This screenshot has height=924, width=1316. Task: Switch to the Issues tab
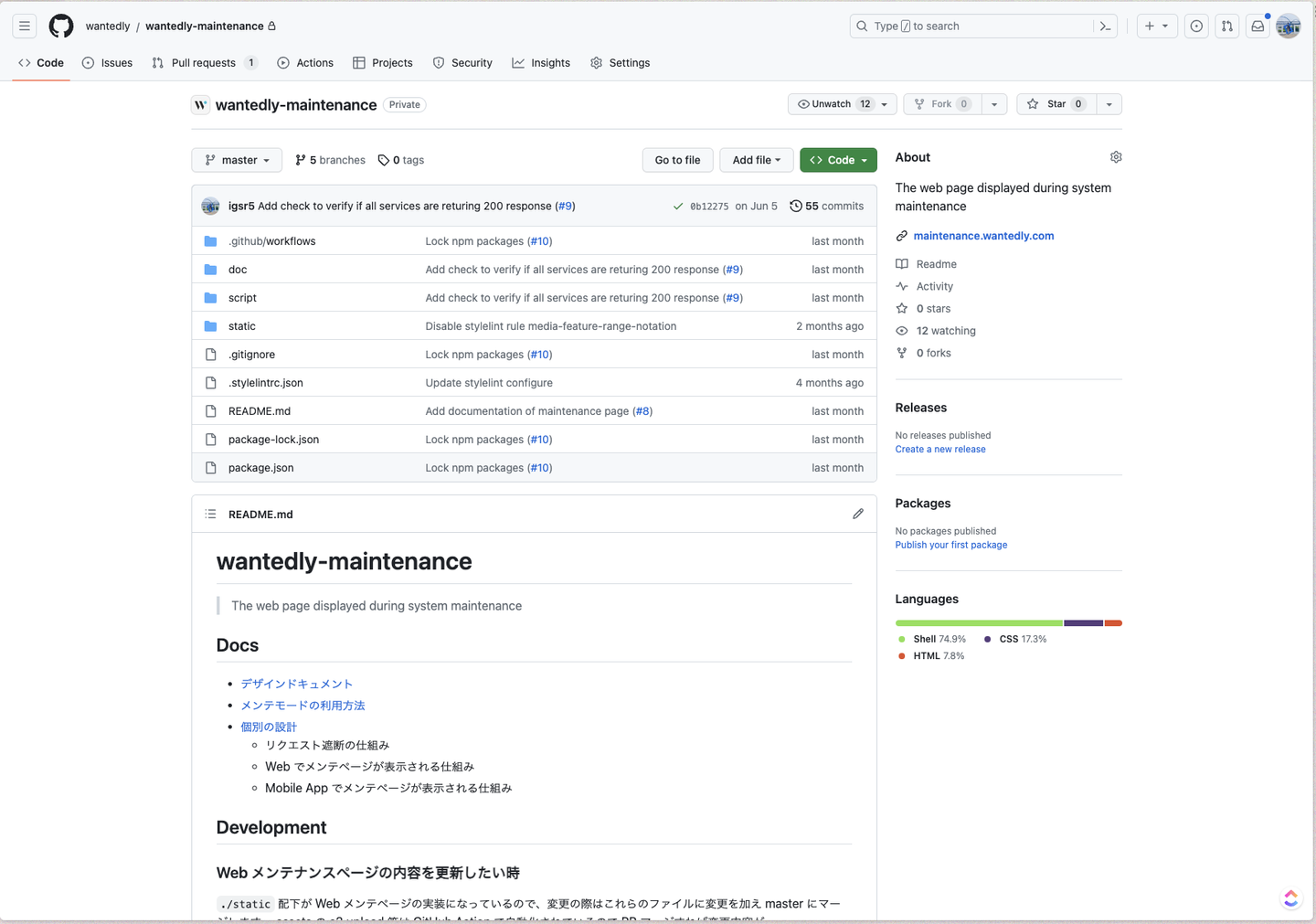[108, 63]
